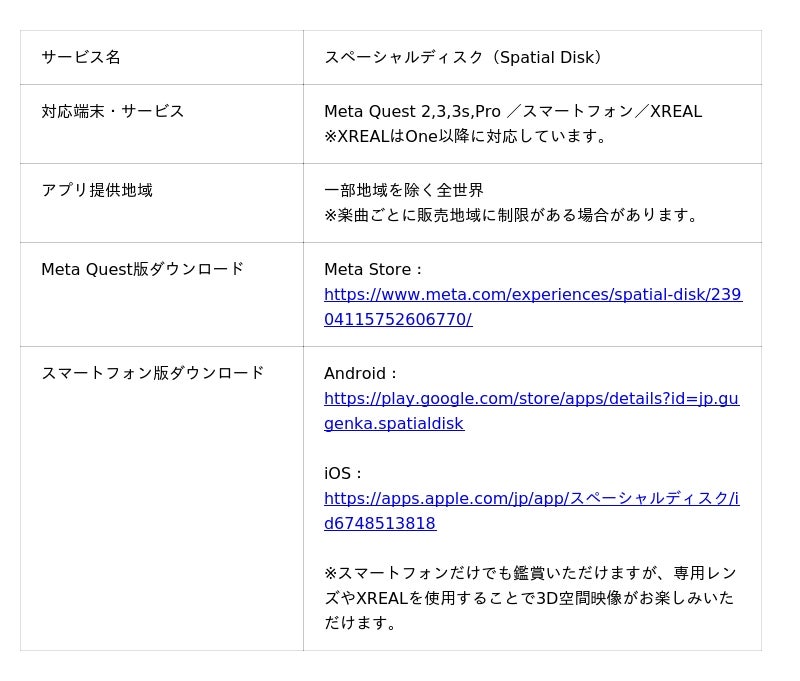
Task: Click the "Android：" label
Action: [x=362, y=373]
